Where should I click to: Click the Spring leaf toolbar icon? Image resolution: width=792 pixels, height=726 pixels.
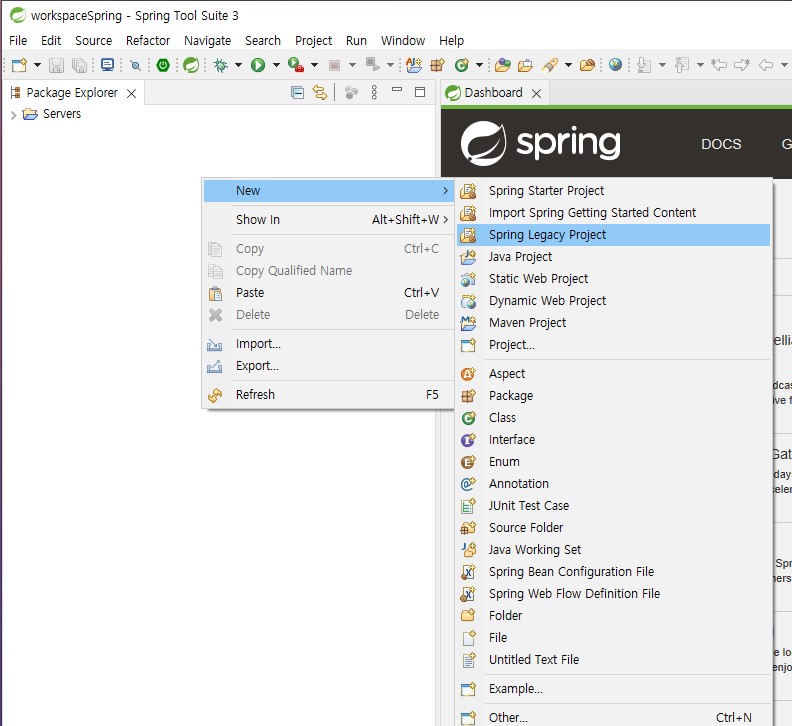[x=191, y=65]
